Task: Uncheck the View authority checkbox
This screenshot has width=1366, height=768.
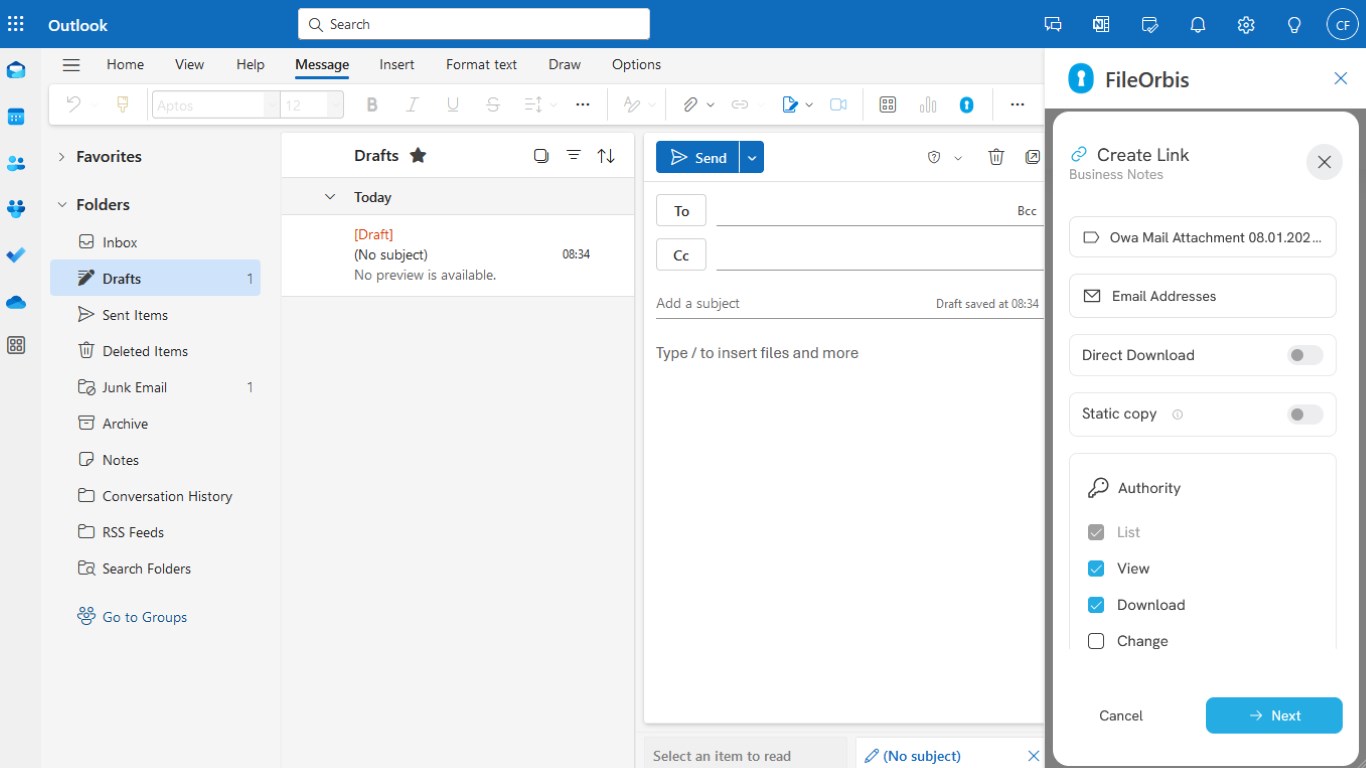Action: [1096, 569]
